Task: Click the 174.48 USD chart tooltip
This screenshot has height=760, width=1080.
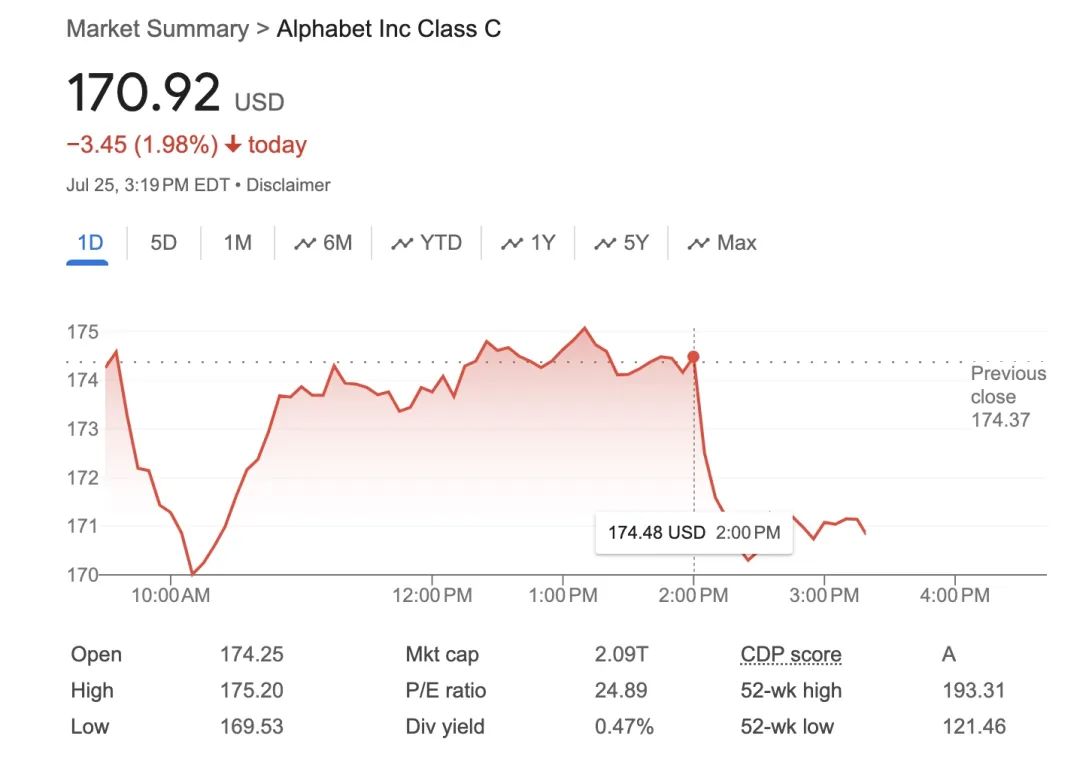Action: [694, 533]
